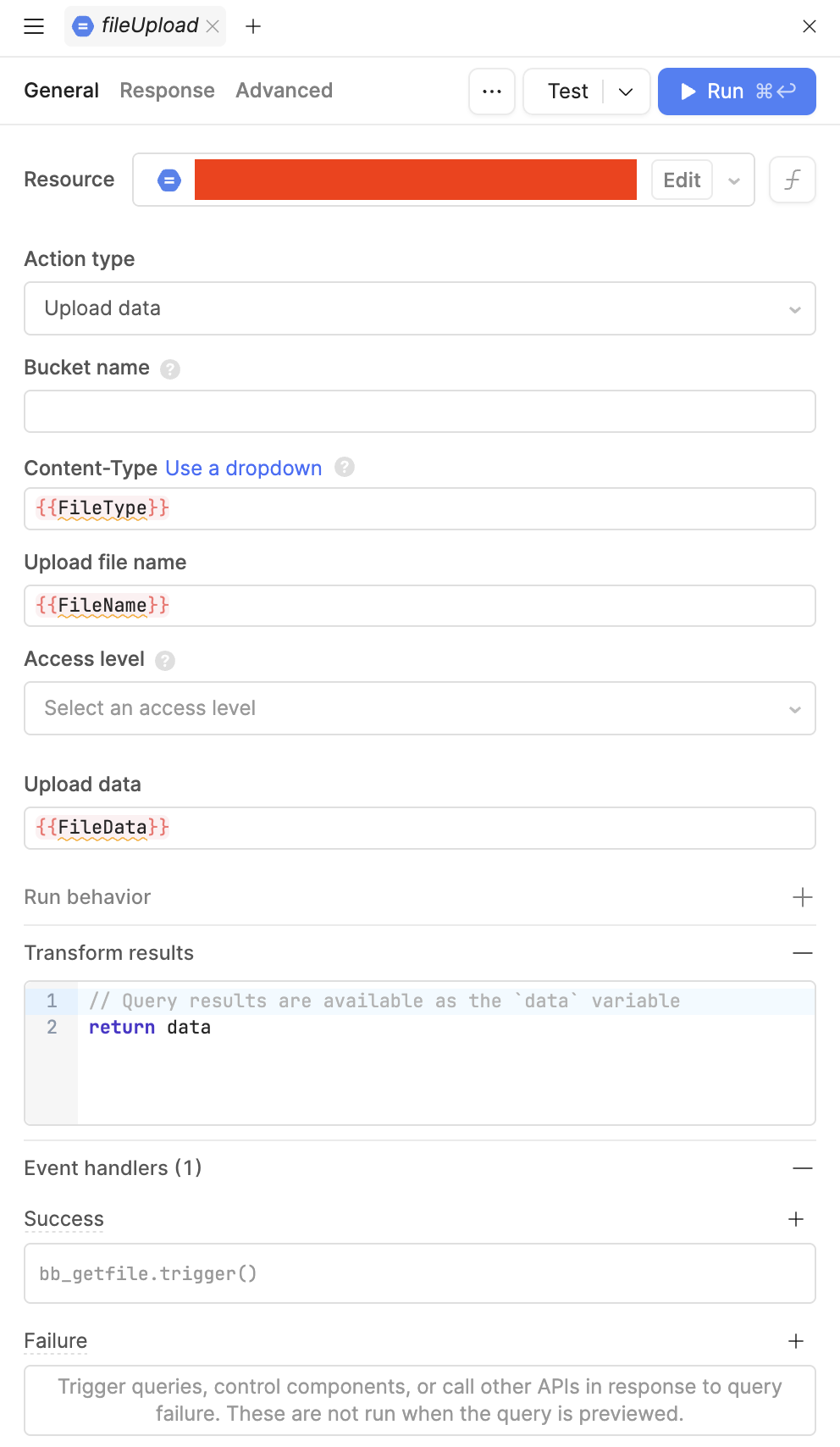
Task: Click the function (fx) icon beside Resource
Action: pyautogui.click(x=792, y=180)
